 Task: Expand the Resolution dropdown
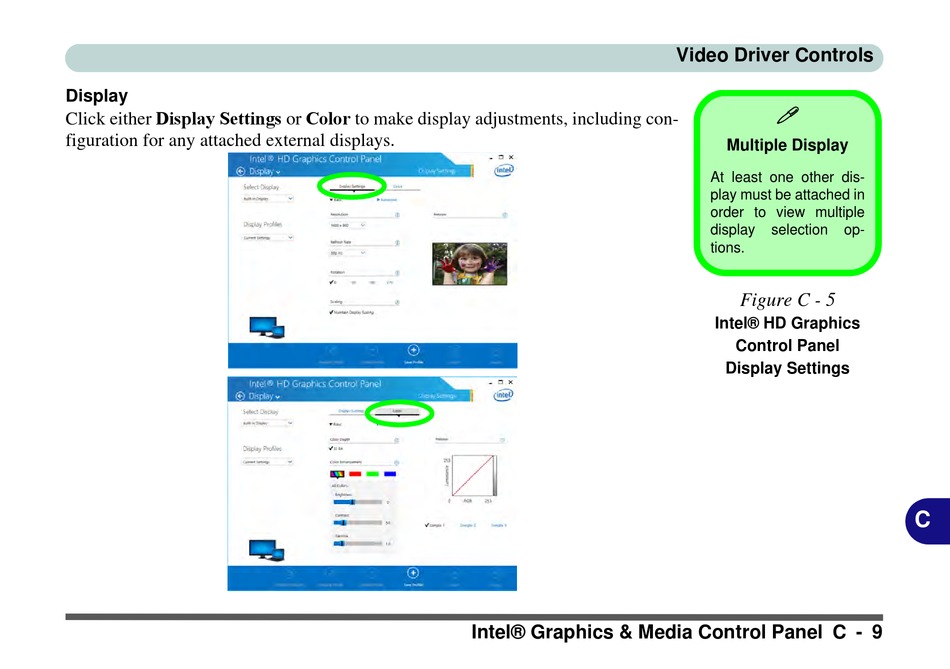click(347, 225)
